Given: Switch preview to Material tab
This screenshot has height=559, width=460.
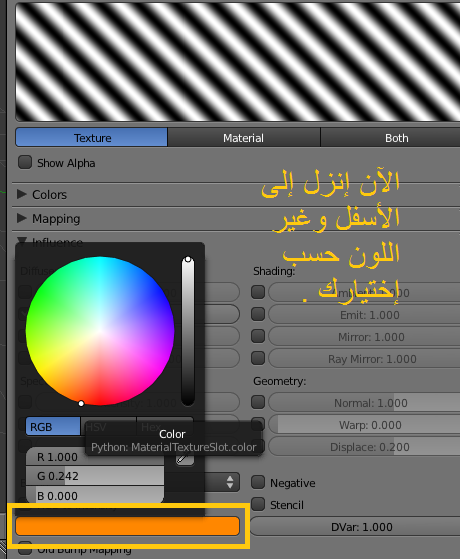Looking at the screenshot, I should click(x=244, y=138).
